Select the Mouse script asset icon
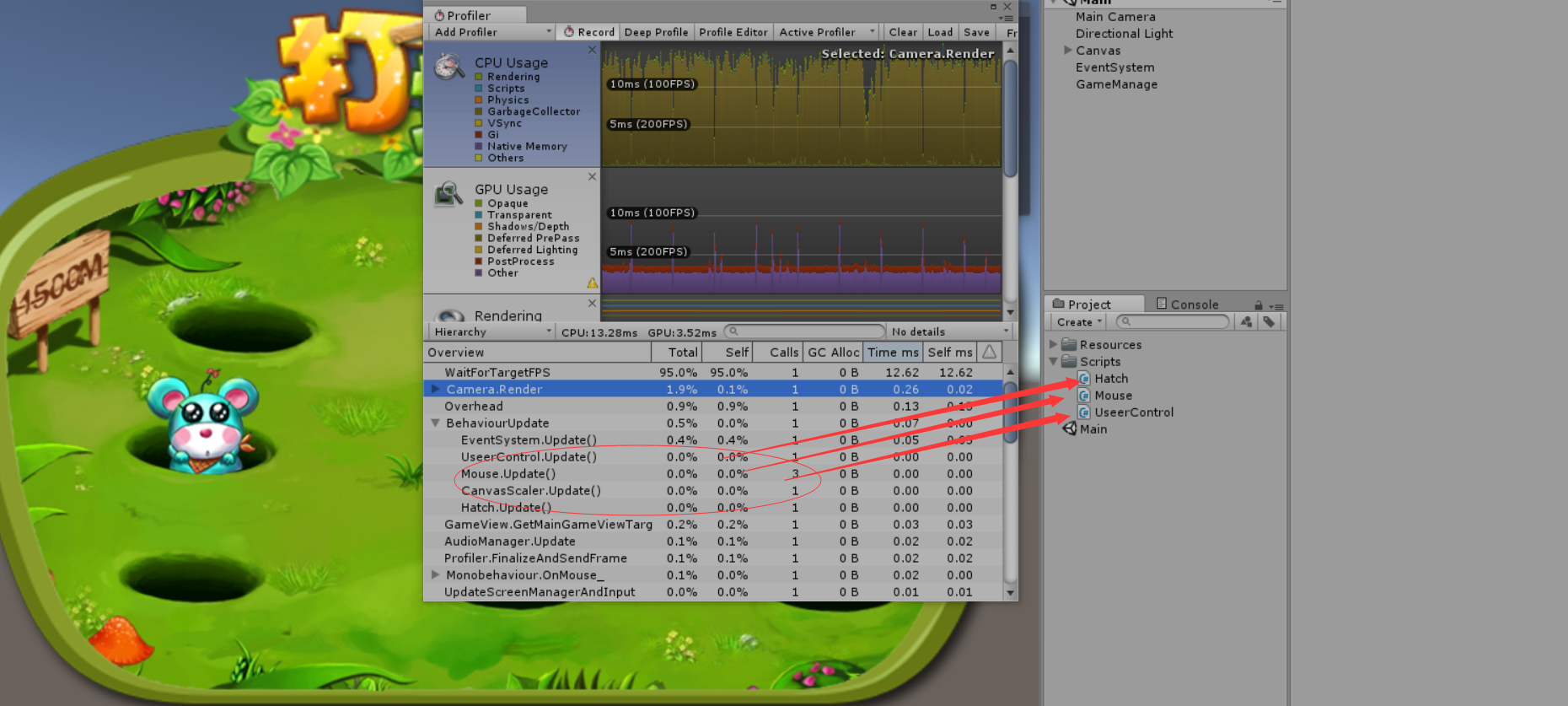The image size is (1568, 706). point(1084,396)
